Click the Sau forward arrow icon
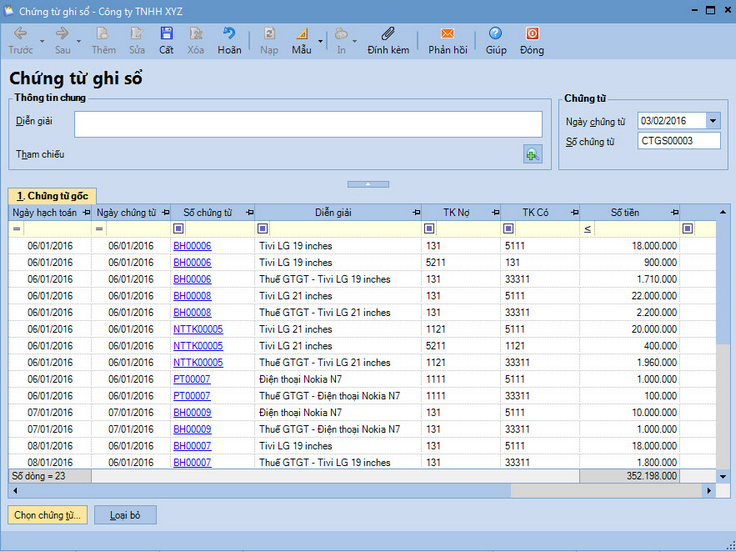736x552 pixels. coord(62,33)
